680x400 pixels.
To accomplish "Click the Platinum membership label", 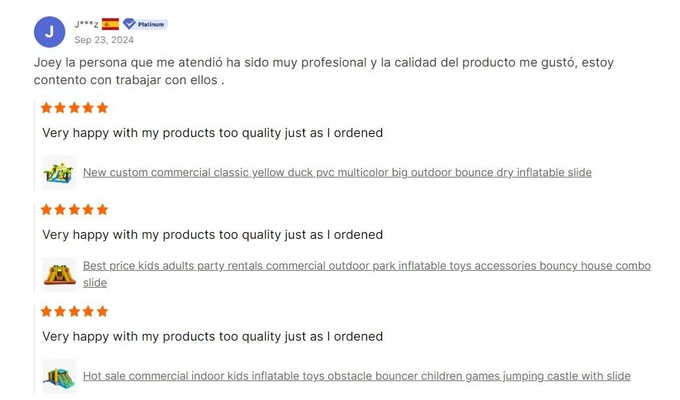I will point(151,24).
